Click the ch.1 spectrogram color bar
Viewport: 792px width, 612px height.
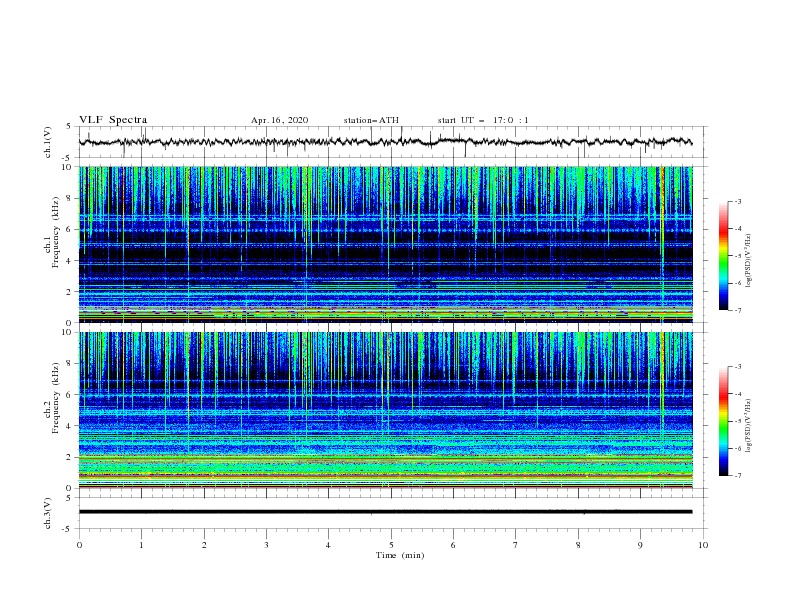pyautogui.click(x=723, y=256)
